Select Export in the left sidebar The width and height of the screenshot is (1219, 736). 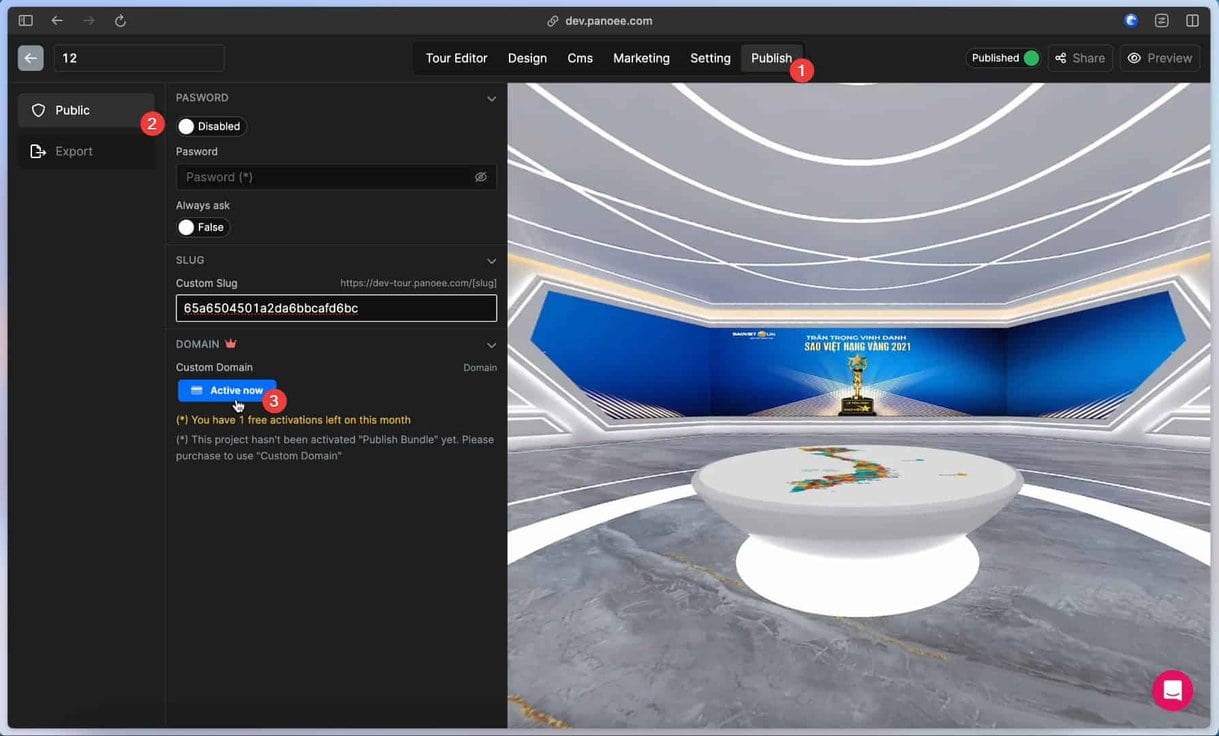(73, 151)
